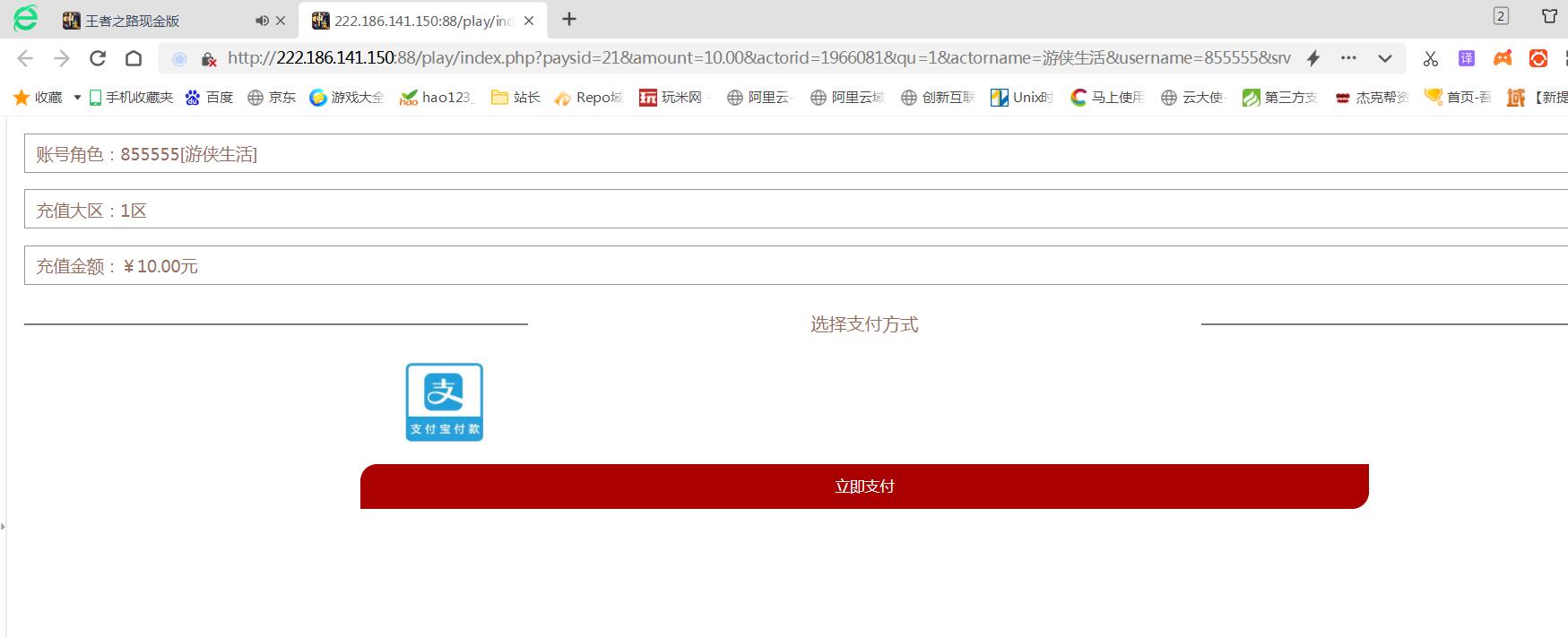Viewport: 1568px width, 637px height.
Task: Reload the current page
Action: [98, 58]
